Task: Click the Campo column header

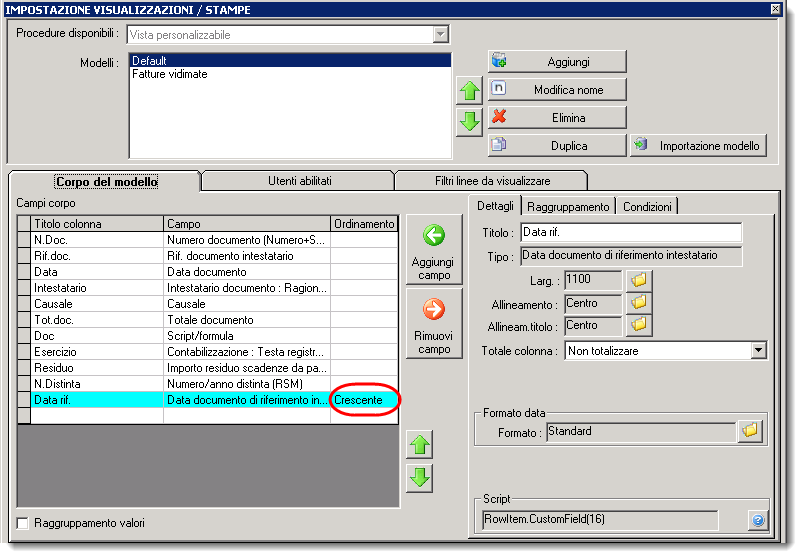Action: pos(247,224)
